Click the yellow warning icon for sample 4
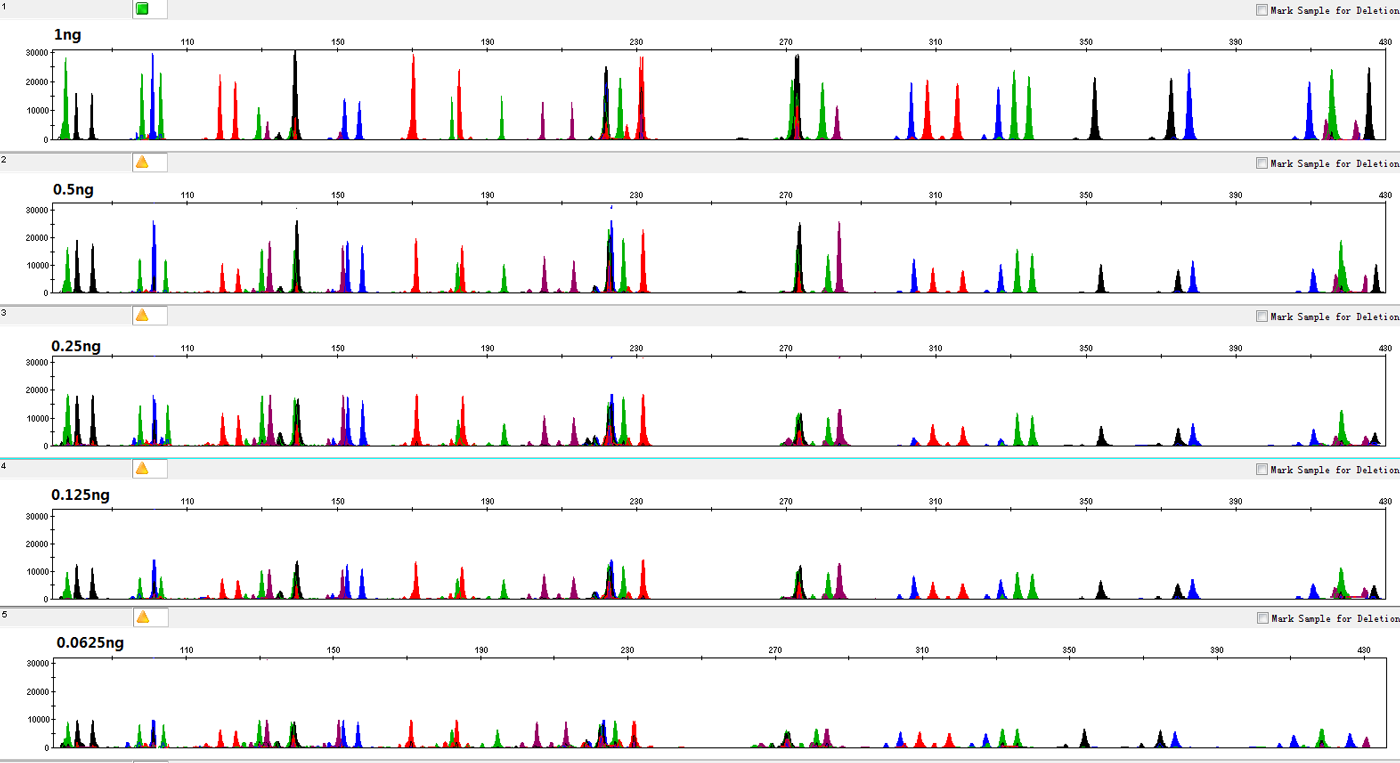Screen dimensions: 1400x763 coord(142,468)
